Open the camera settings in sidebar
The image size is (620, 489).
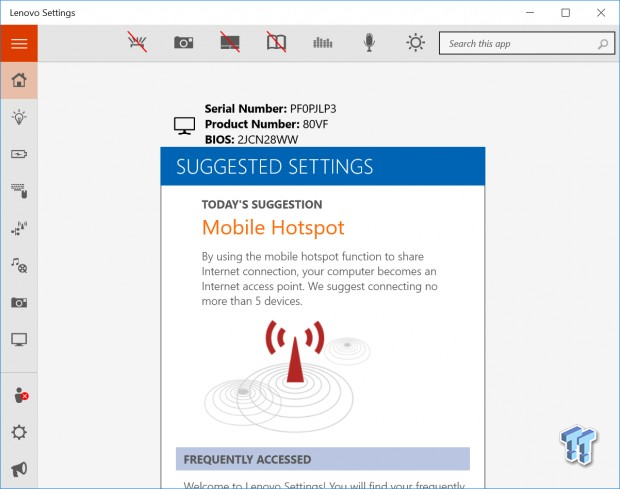coord(19,302)
